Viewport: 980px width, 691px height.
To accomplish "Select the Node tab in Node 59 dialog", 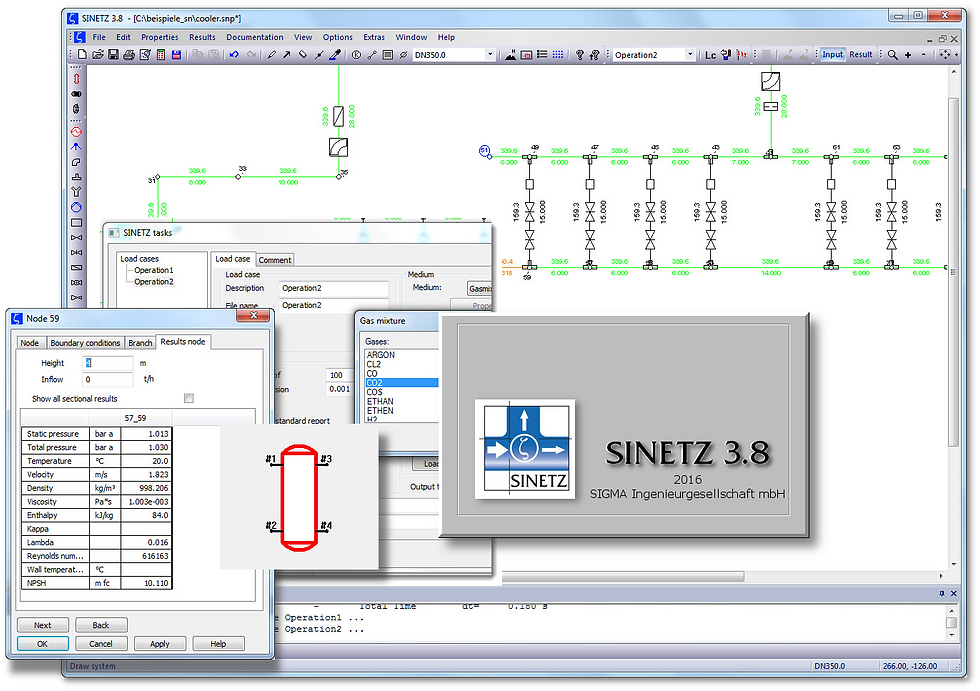I will tap(29, 343).
